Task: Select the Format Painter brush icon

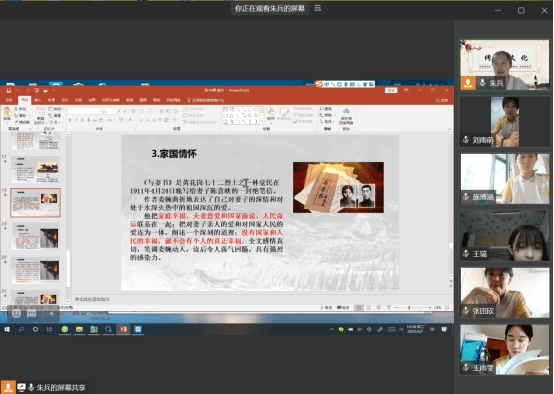Action: (16, 122)
